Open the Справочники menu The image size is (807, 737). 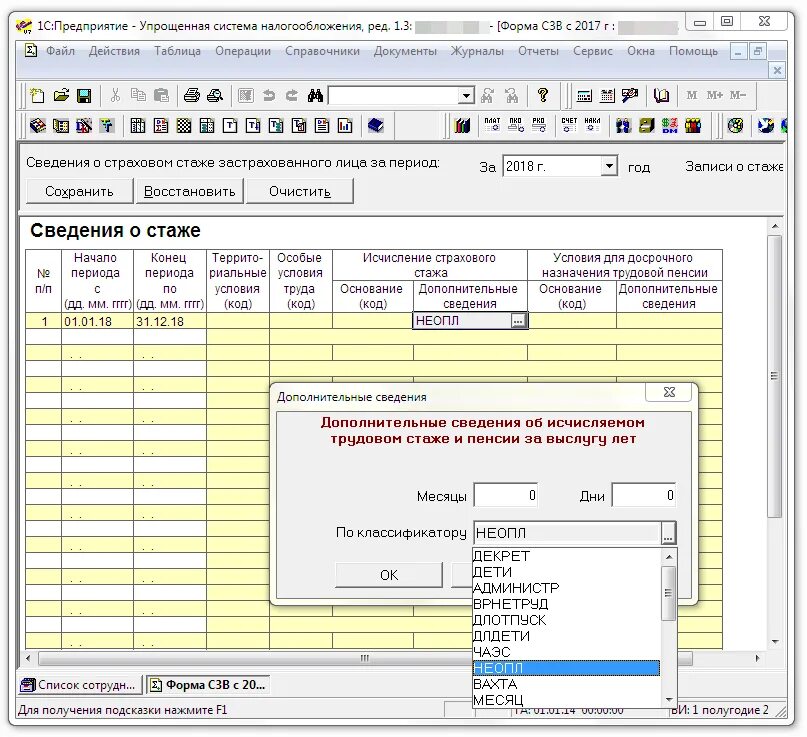tap(322, 51)
